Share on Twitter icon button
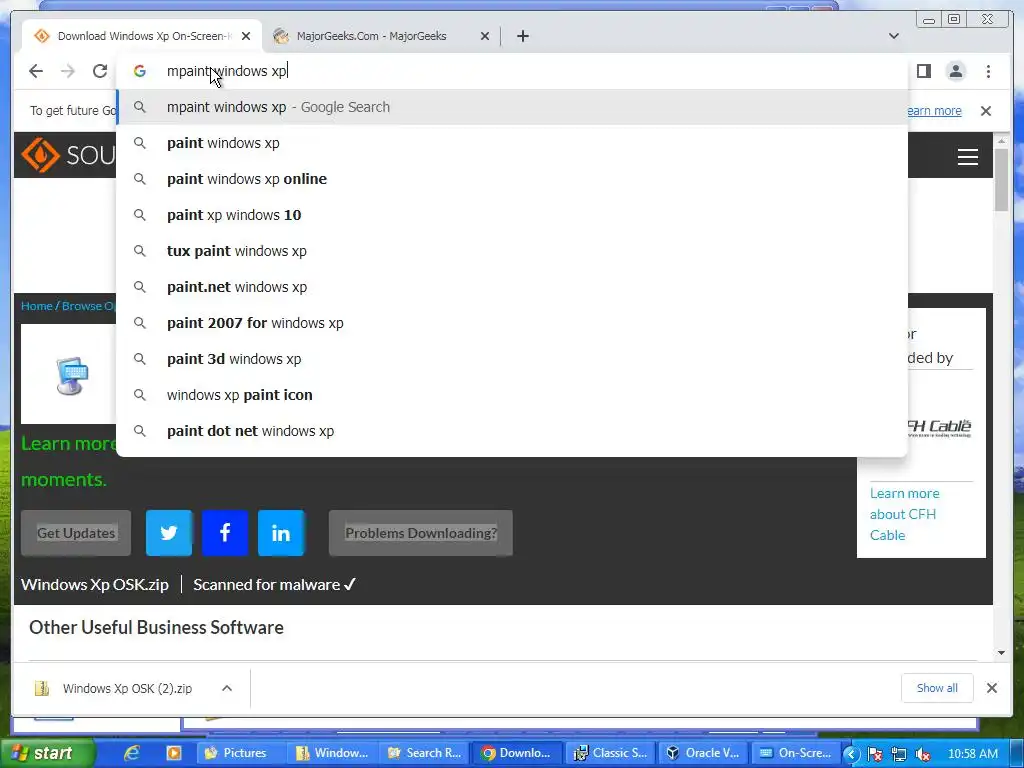This screenshot has height=768, width=1024. 168,533
